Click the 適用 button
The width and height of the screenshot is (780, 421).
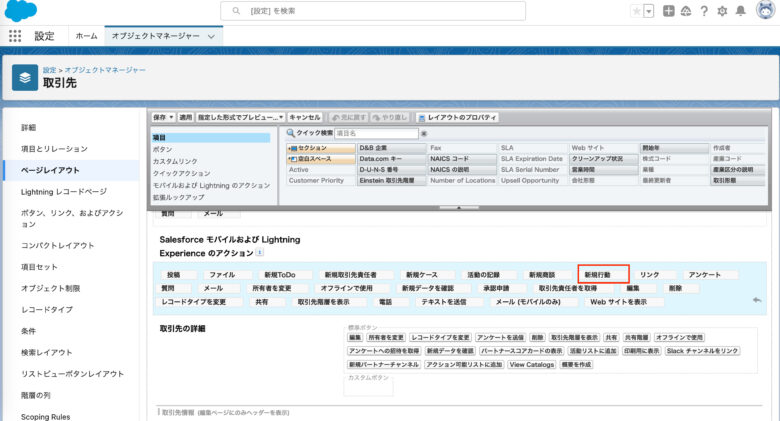(186, 117)
